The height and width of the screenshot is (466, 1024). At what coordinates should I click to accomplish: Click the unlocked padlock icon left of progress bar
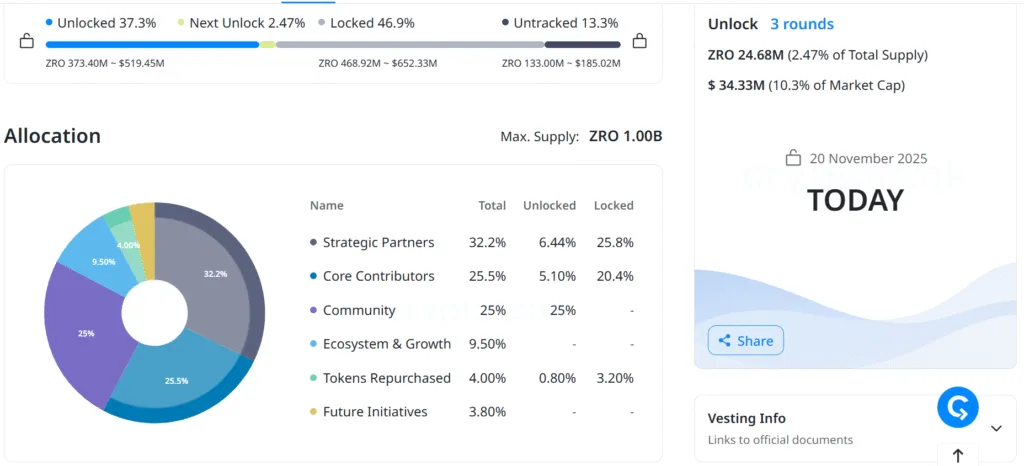point(26,42)
